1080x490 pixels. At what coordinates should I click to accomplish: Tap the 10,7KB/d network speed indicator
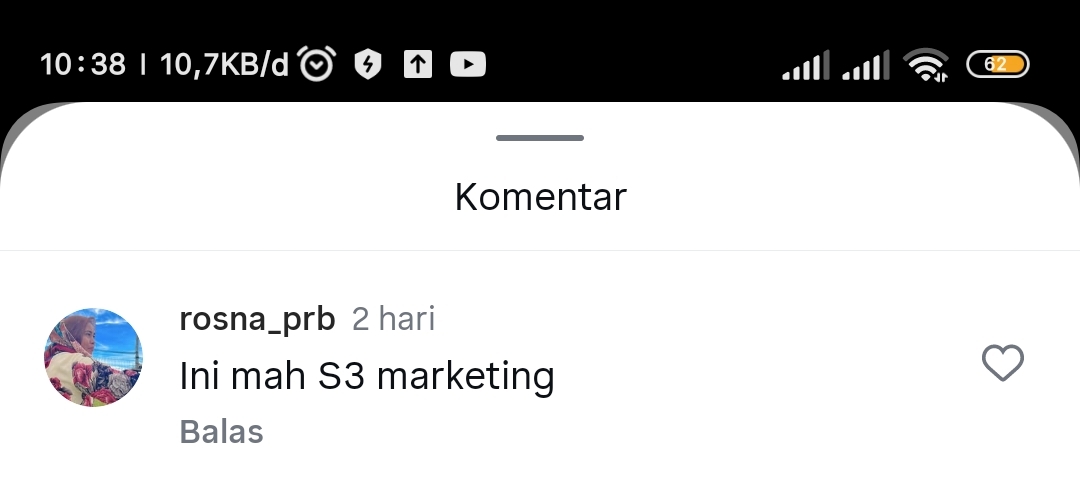[x=224, y=65]
